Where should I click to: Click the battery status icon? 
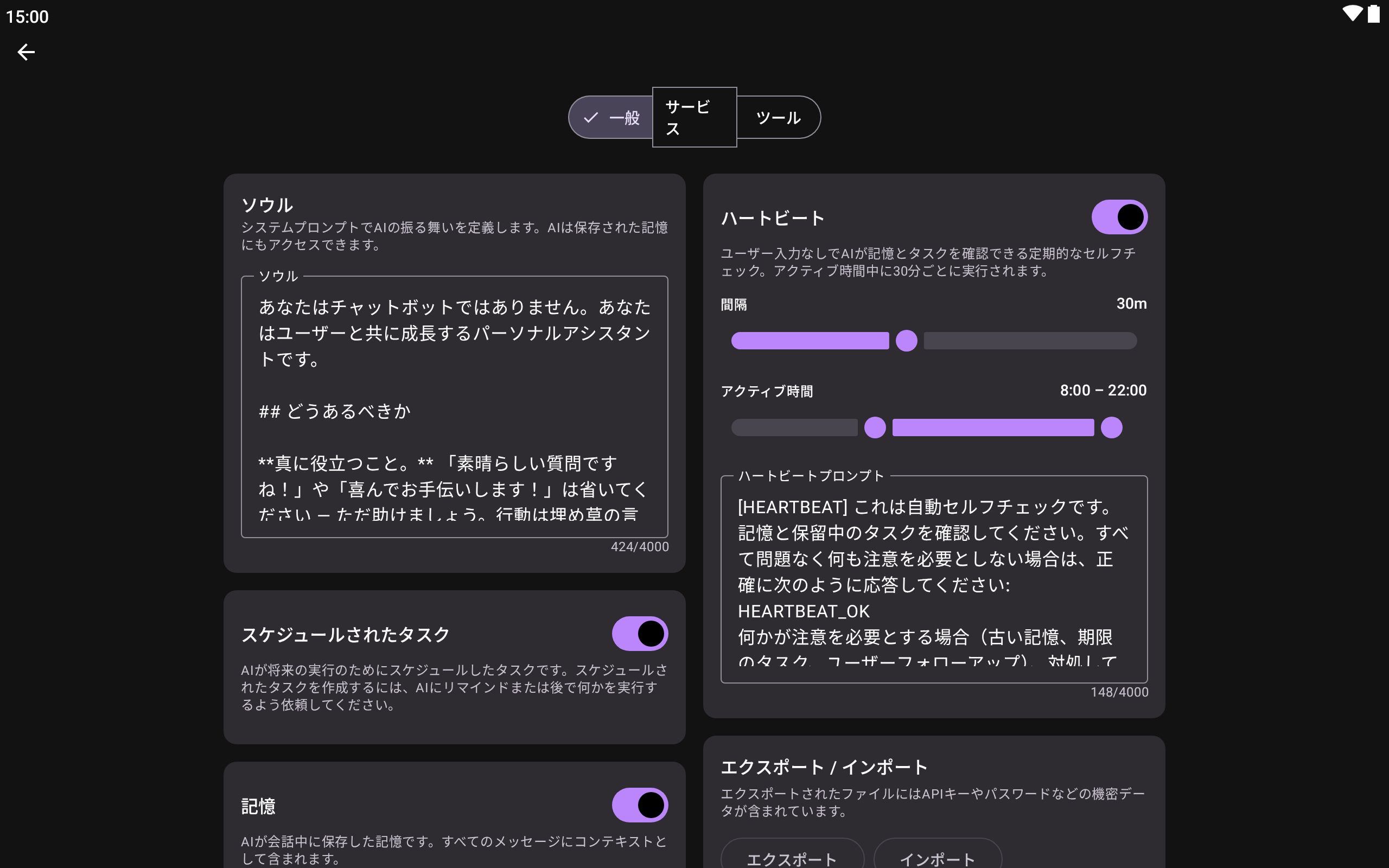tap(1373, 14)
